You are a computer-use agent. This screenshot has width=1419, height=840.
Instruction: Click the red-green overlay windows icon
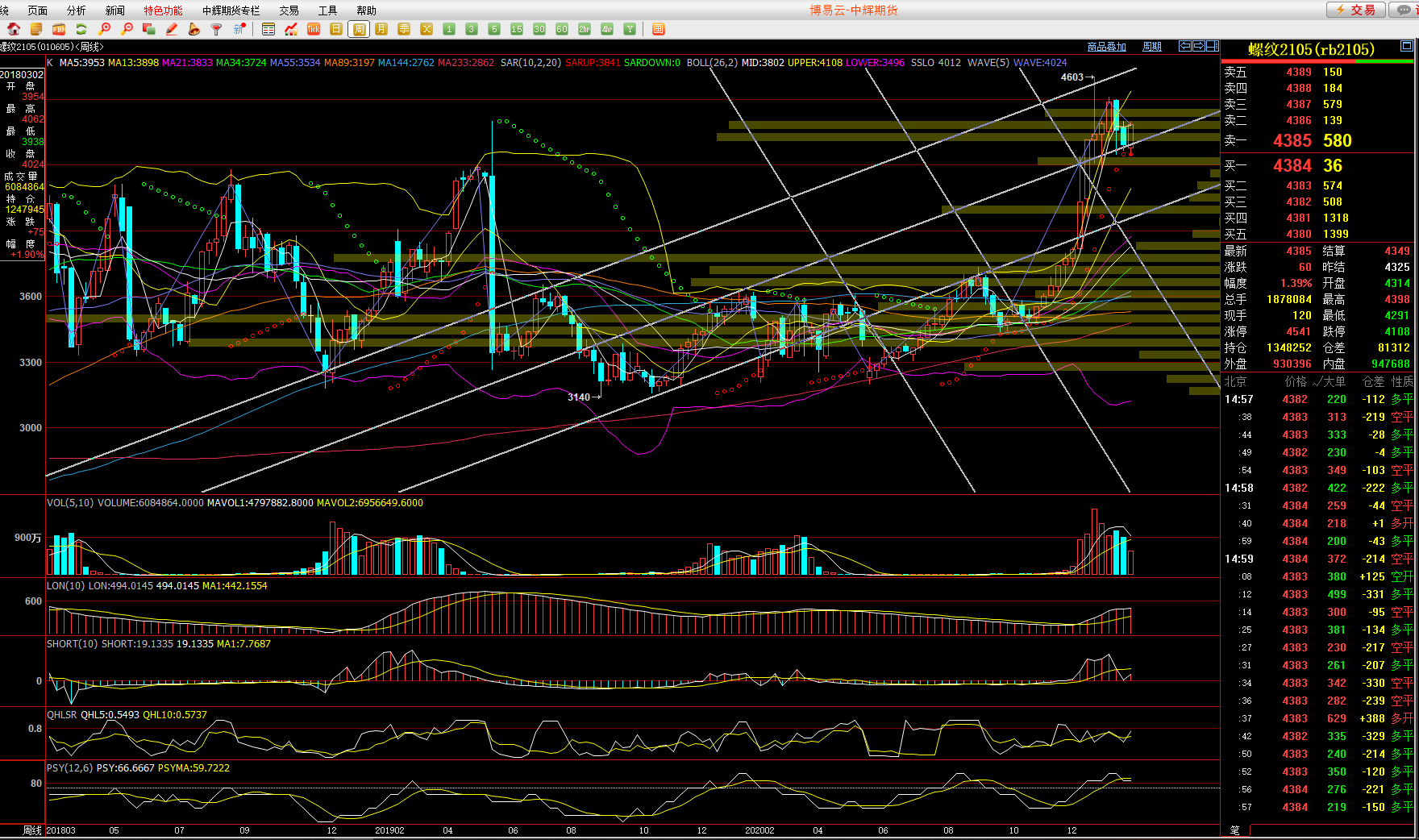149,29
